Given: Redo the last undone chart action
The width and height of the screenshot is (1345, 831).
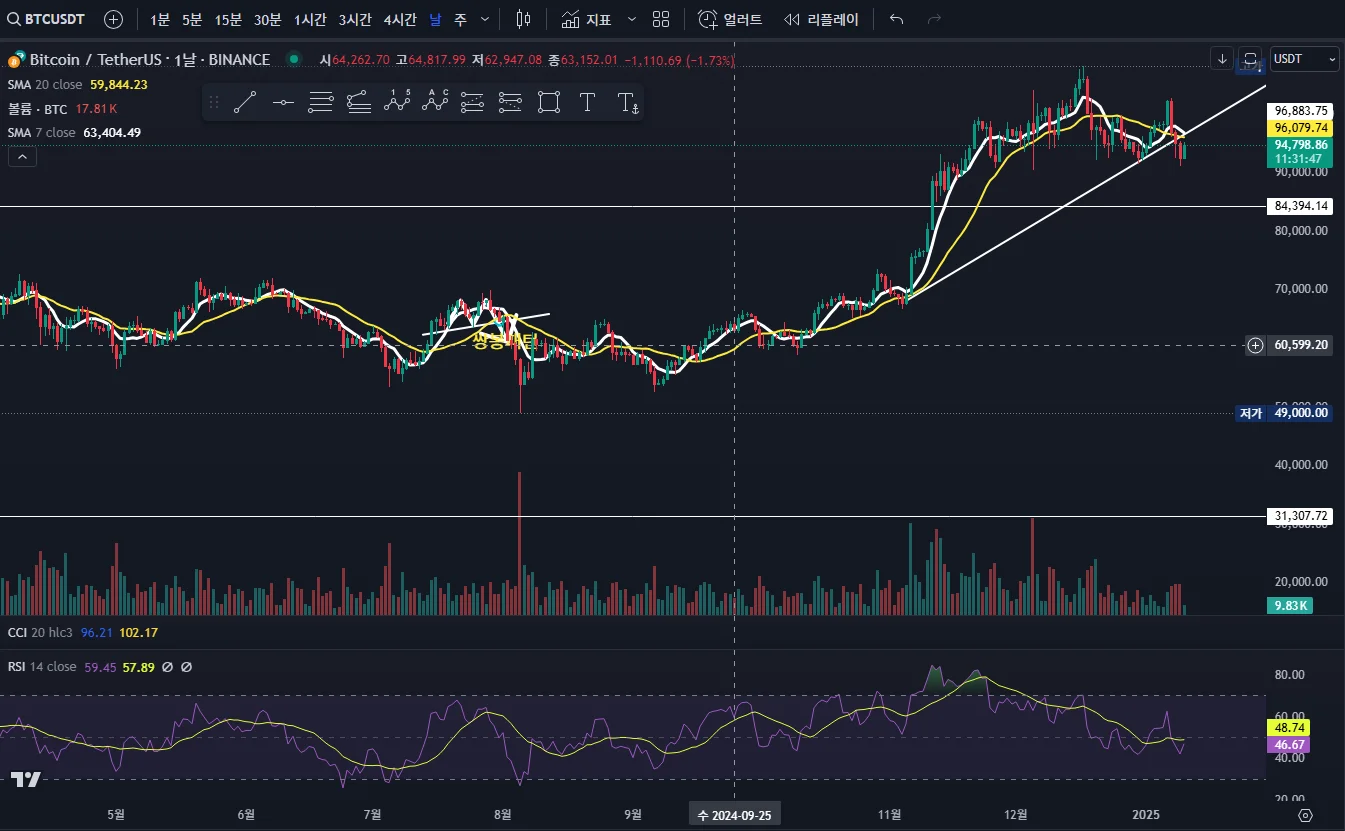Looking at the screenshot, I should [x=935, y=19].
